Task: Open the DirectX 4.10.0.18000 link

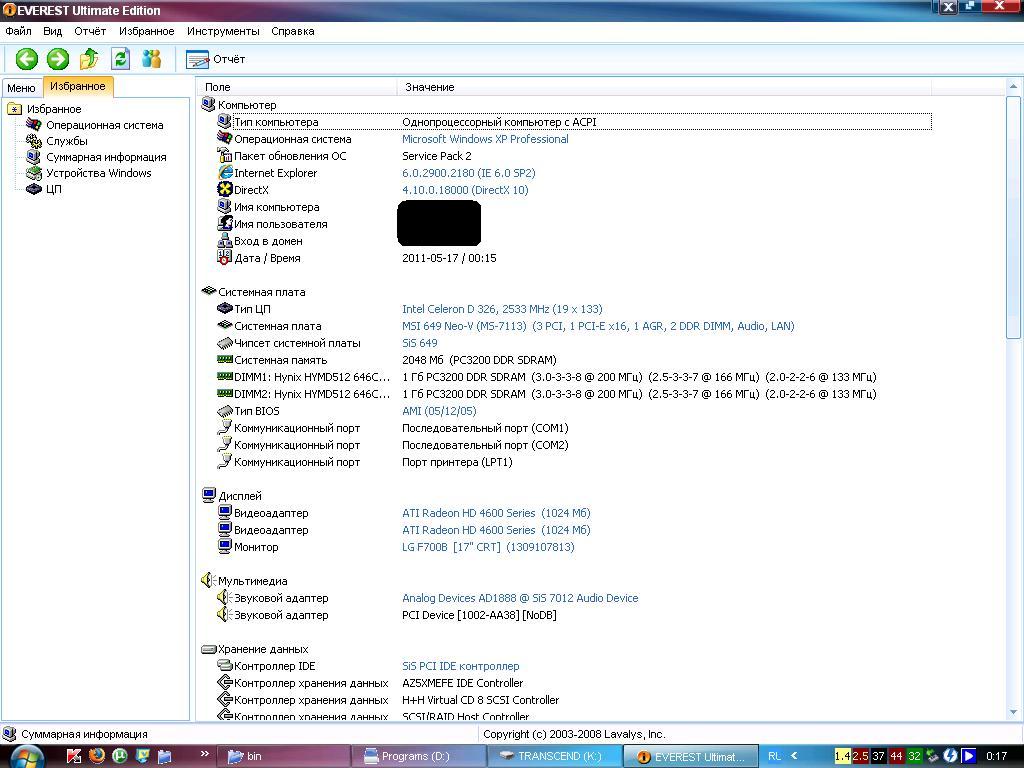Action: click(465, 190)
